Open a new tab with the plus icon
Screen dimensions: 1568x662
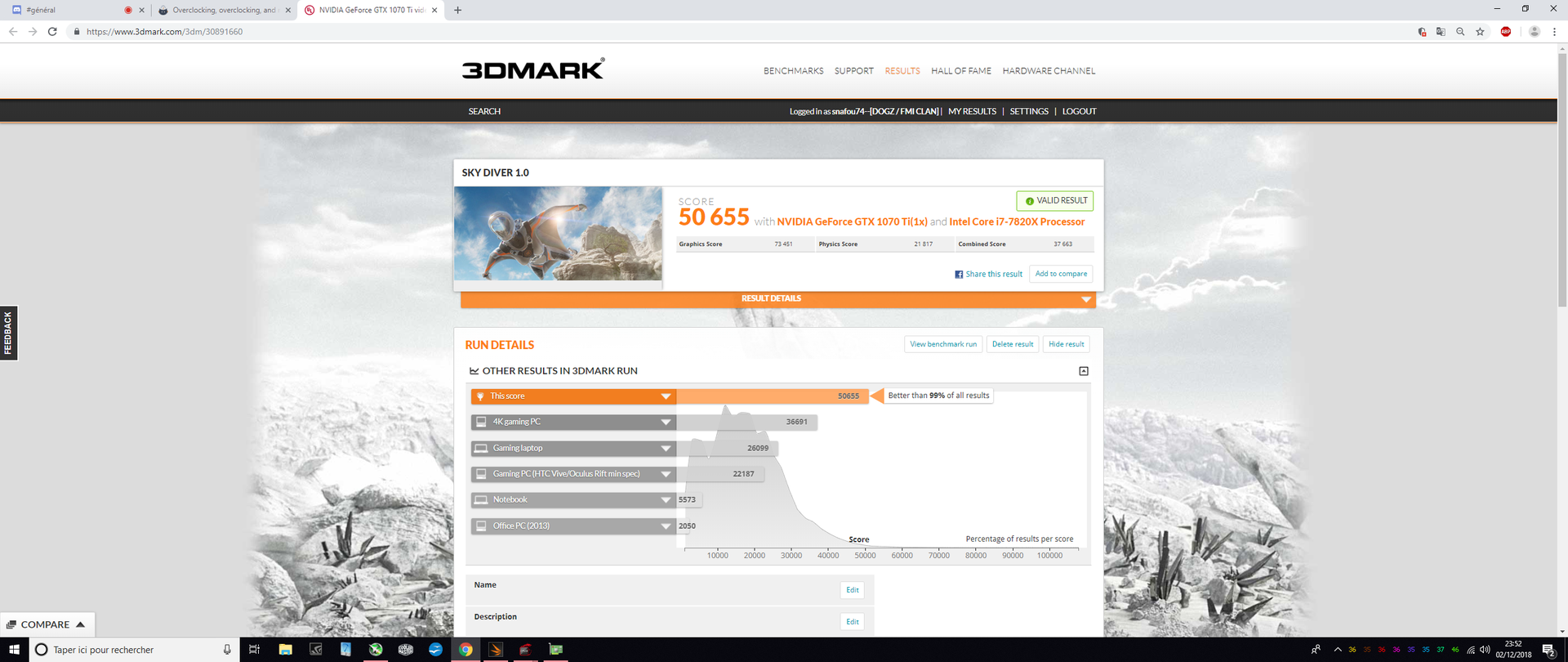click(x=457, y=10)
